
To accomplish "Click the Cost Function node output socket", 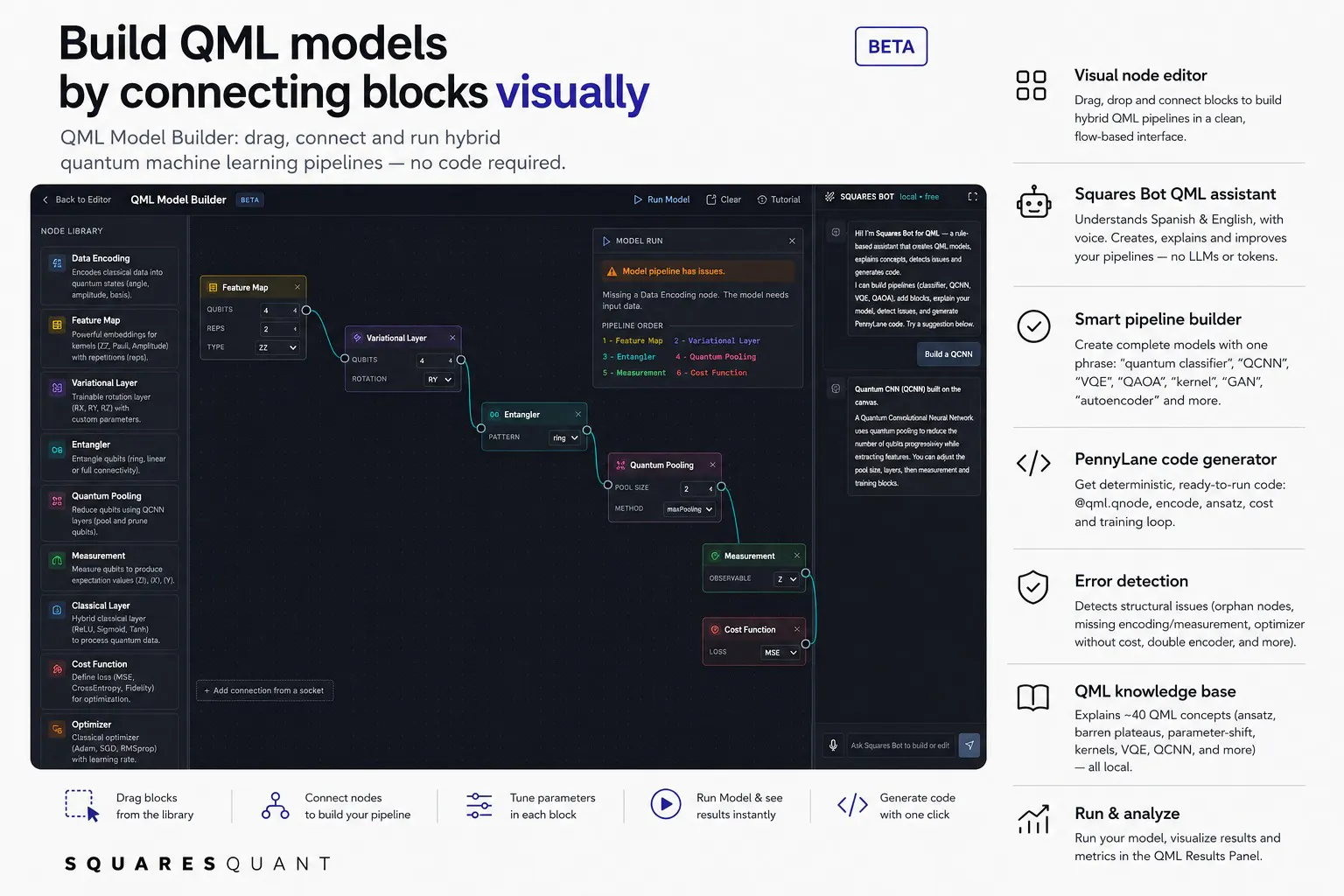I will tap(806, 644).
